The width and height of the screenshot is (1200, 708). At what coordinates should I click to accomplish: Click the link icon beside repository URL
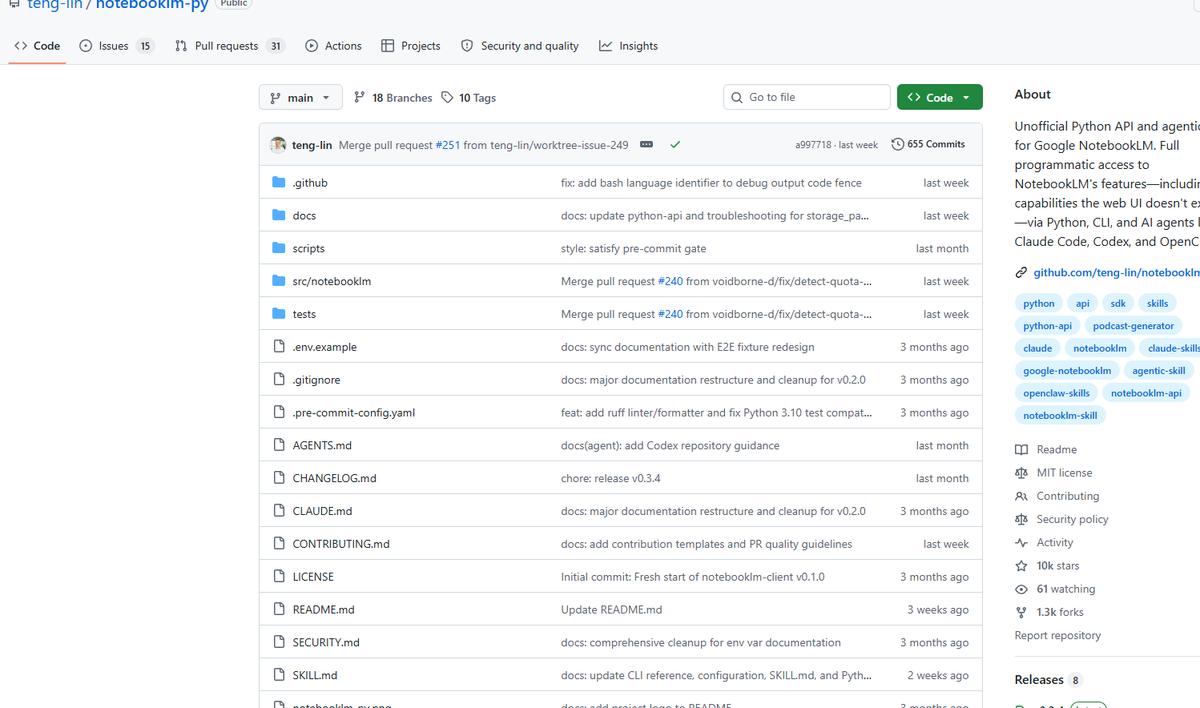point(1021,272)
